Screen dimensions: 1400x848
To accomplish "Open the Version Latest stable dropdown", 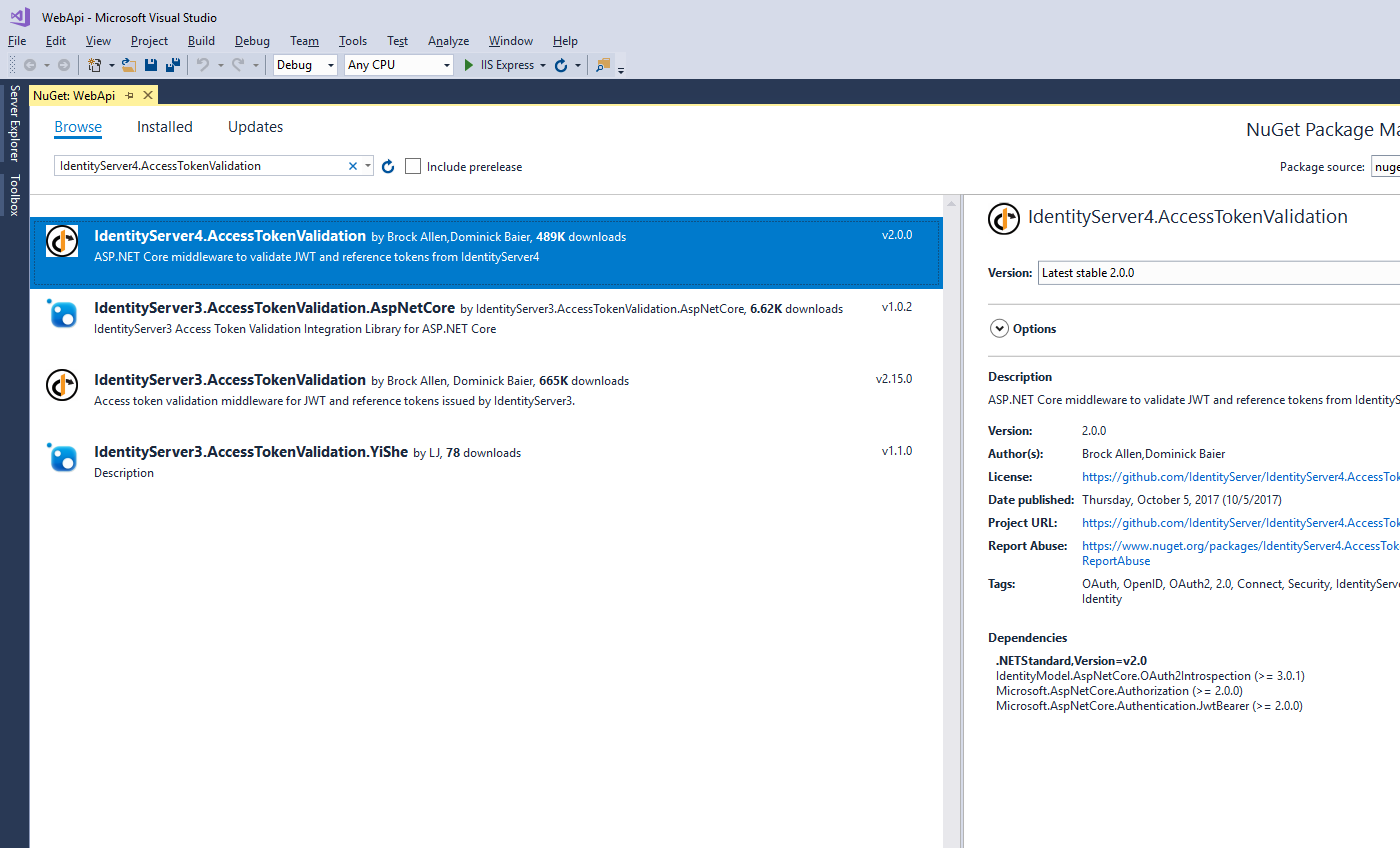I will pos(1218,272).
